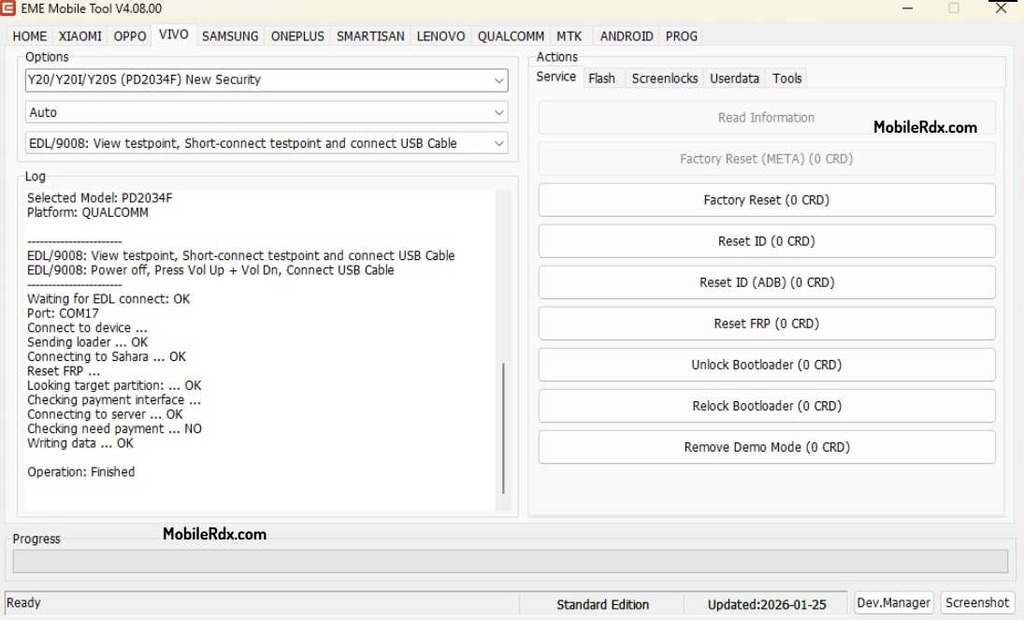Click the 'Connecting to Sahara ... OK' line

[106, 357]
